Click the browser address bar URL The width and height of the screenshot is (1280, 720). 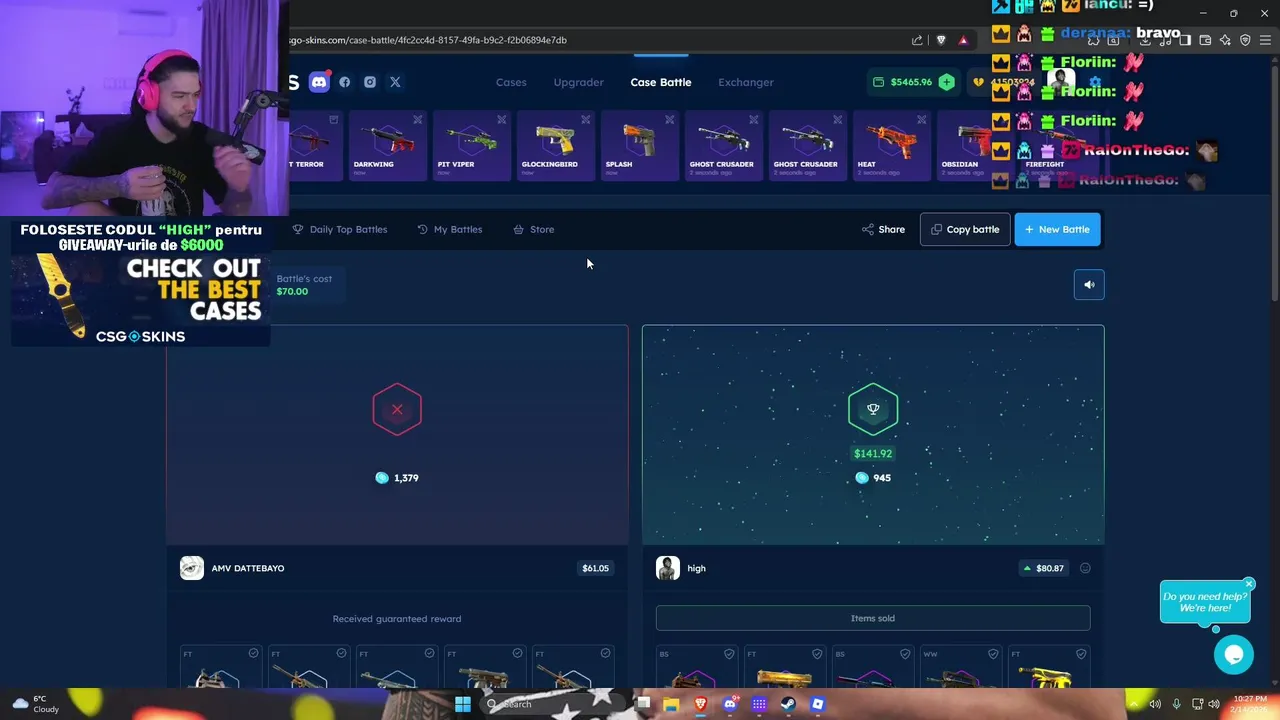pyautogui.click(x=428, y=40)
